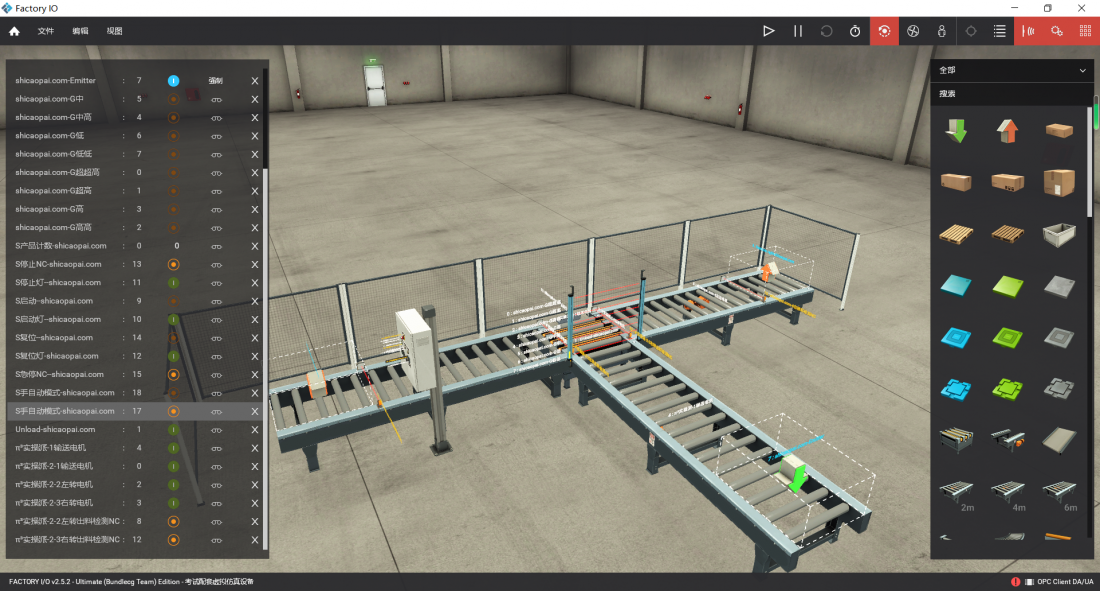Open the stopwatch time scale icon
The image size is (1100, 591).
point(856,31)
